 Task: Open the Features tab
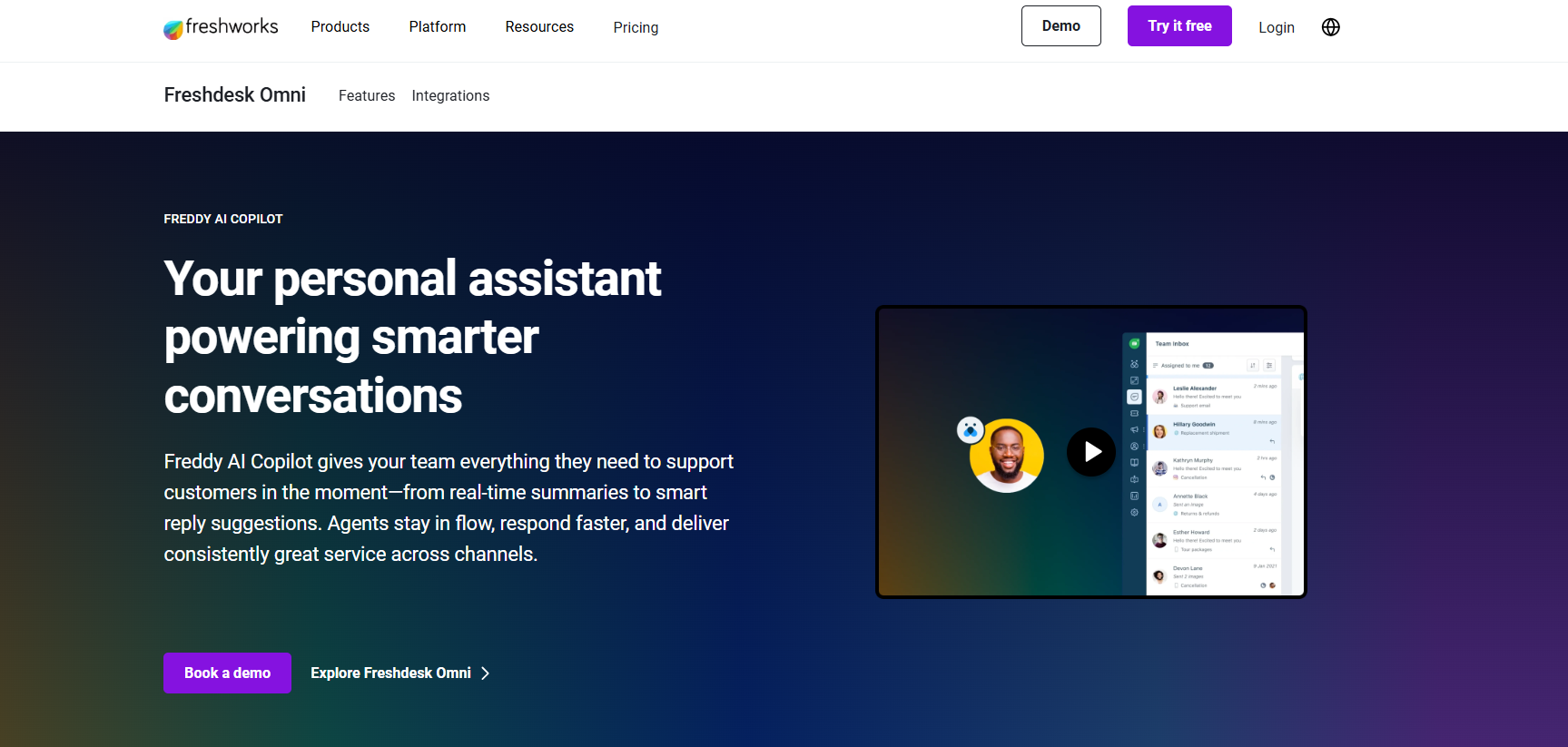(x=366, y=96)
